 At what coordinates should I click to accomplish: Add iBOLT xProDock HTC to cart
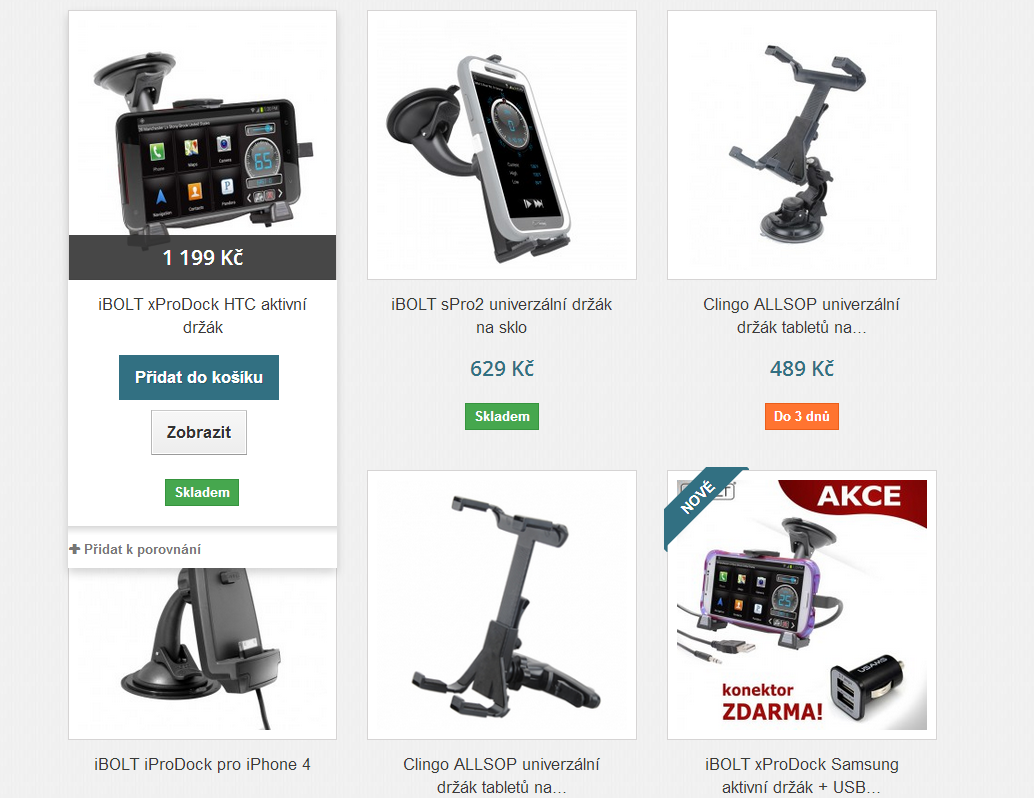(198, 377)
